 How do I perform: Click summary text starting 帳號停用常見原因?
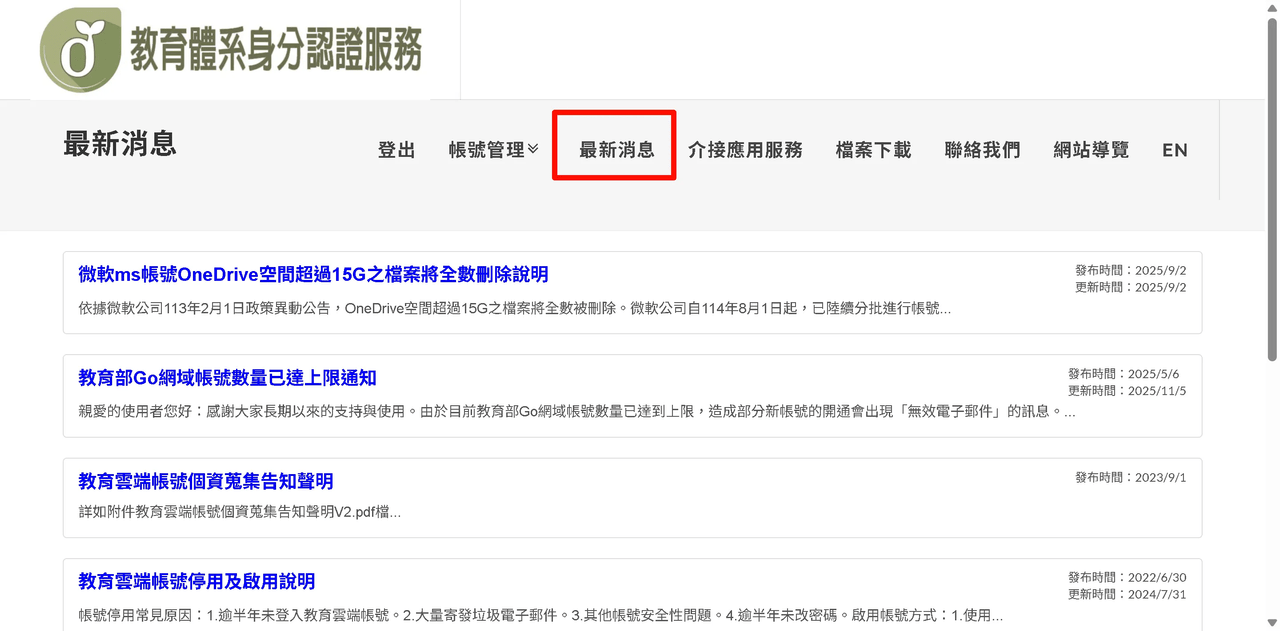click(x=541, y=615)
